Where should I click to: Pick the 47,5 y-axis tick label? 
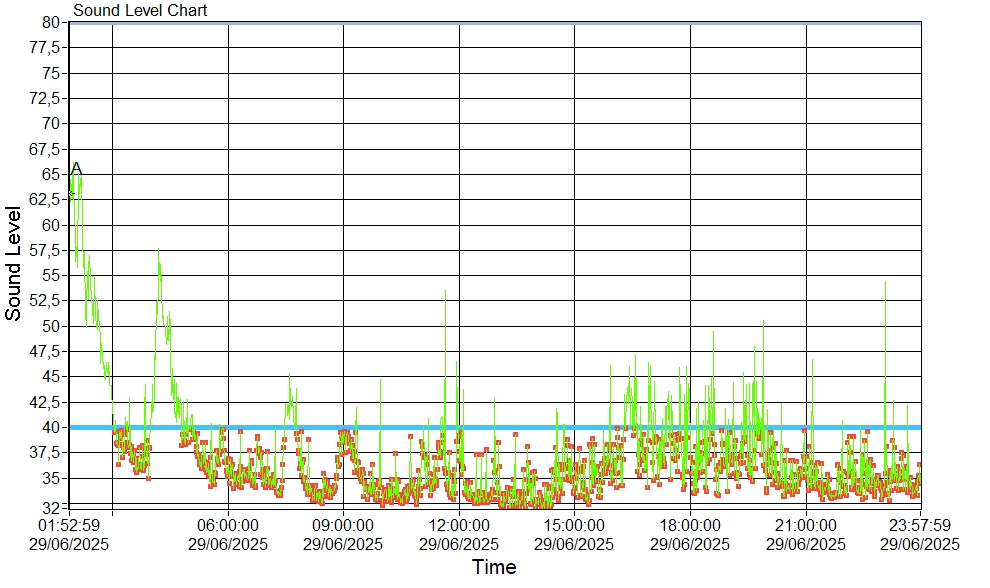[46, 351]
